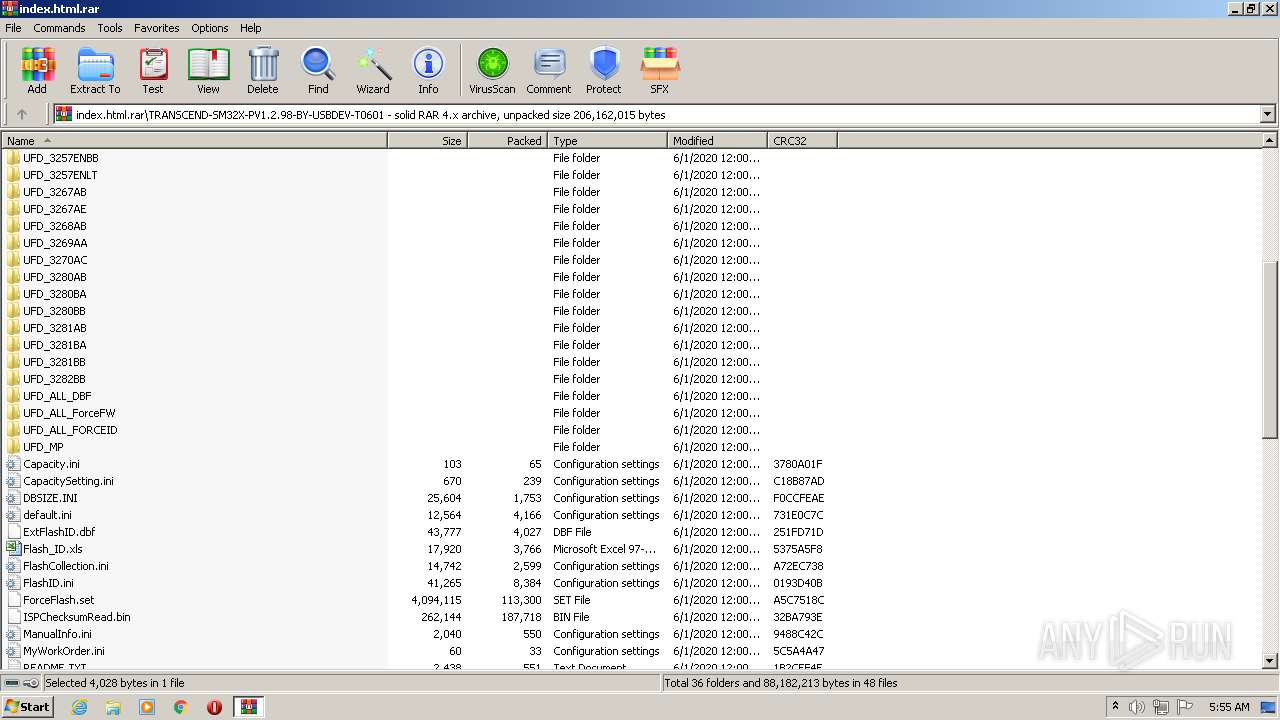The height and width of the screenshot is (720, 1280).
Task: Launch the Wizard tool
Action: [373, 71]
